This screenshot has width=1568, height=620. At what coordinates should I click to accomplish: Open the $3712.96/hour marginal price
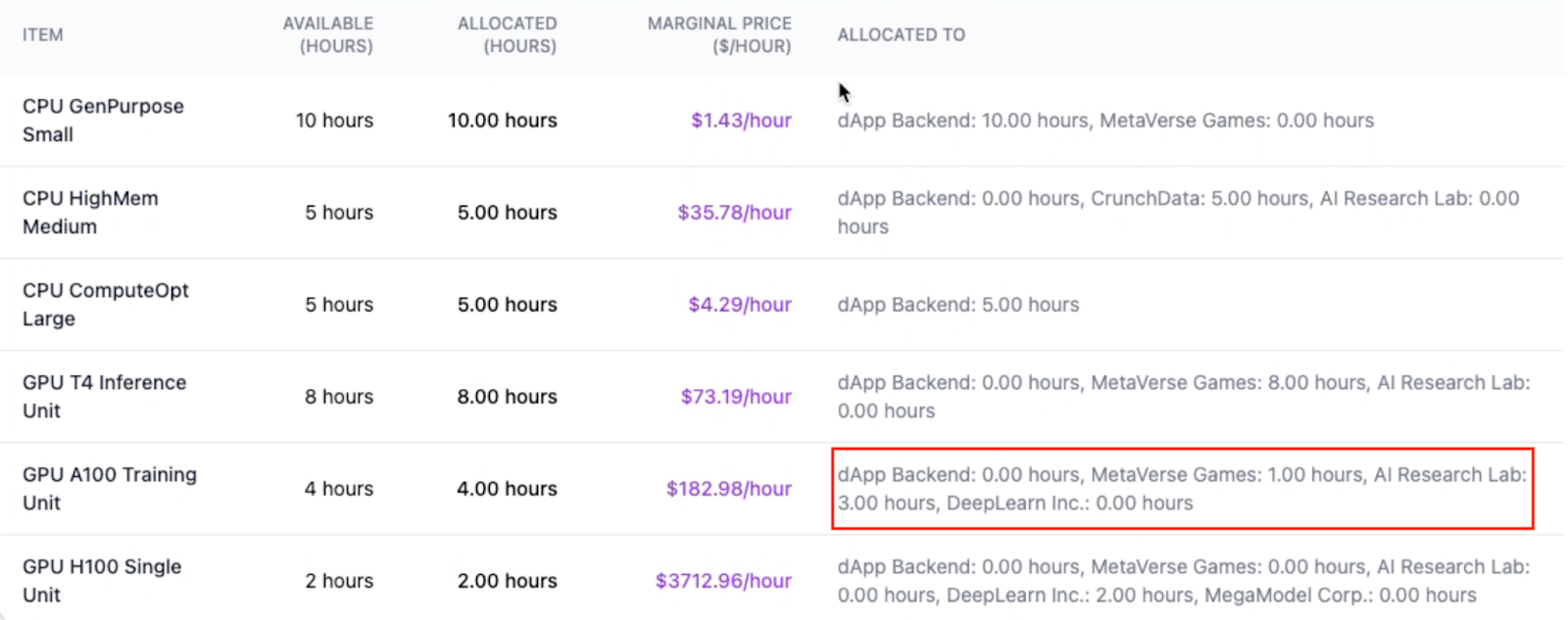pyautogui.click(x=723, y=581)
